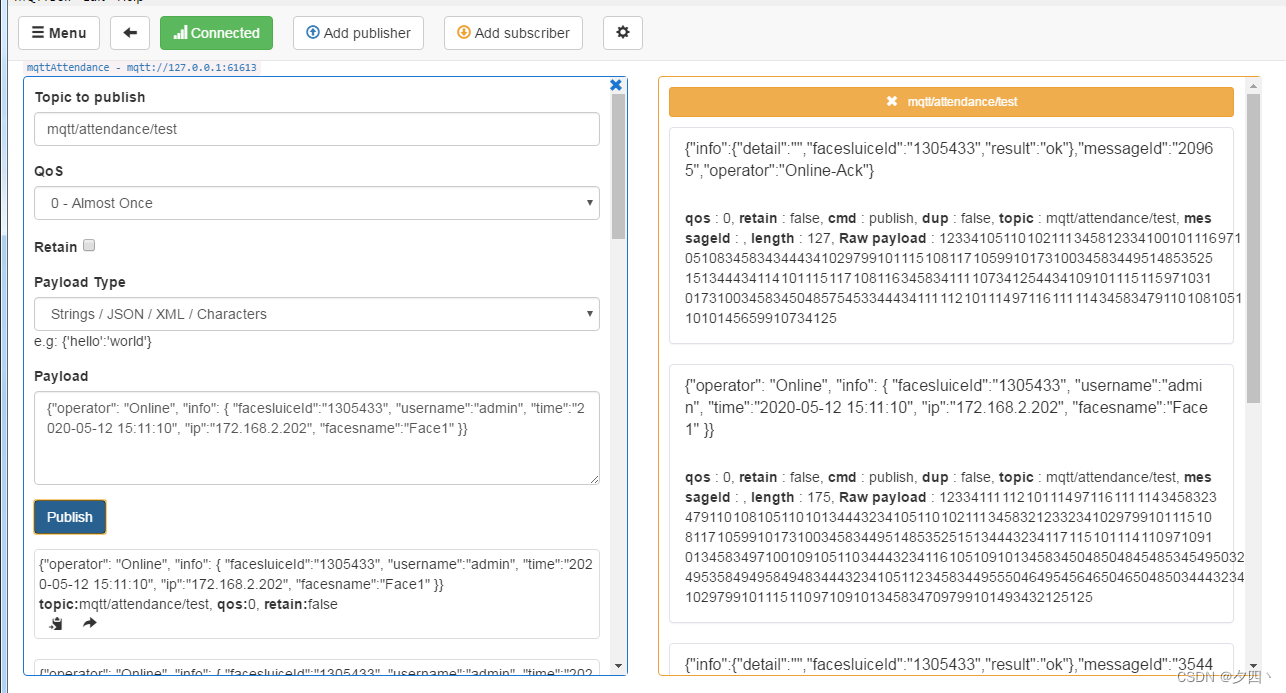Copy the first published payload to the publisher form
1286x693 pixels.
[56, 624]
